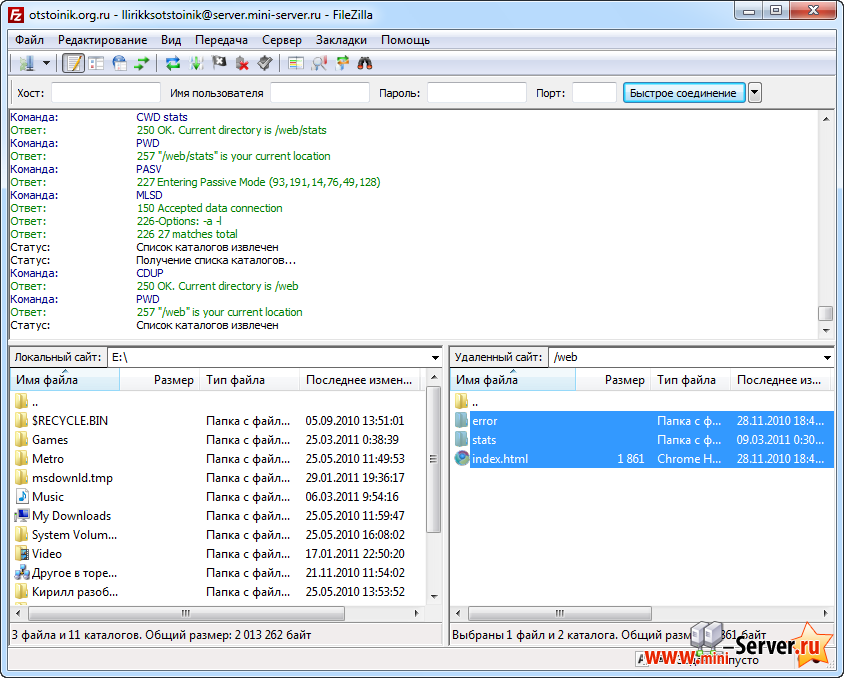Select the Games folder

pos(218,440)
